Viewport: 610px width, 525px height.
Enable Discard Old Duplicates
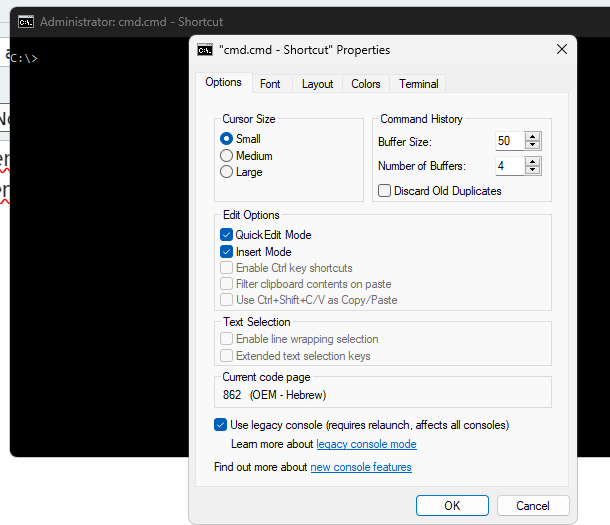[x=385, y=191]
